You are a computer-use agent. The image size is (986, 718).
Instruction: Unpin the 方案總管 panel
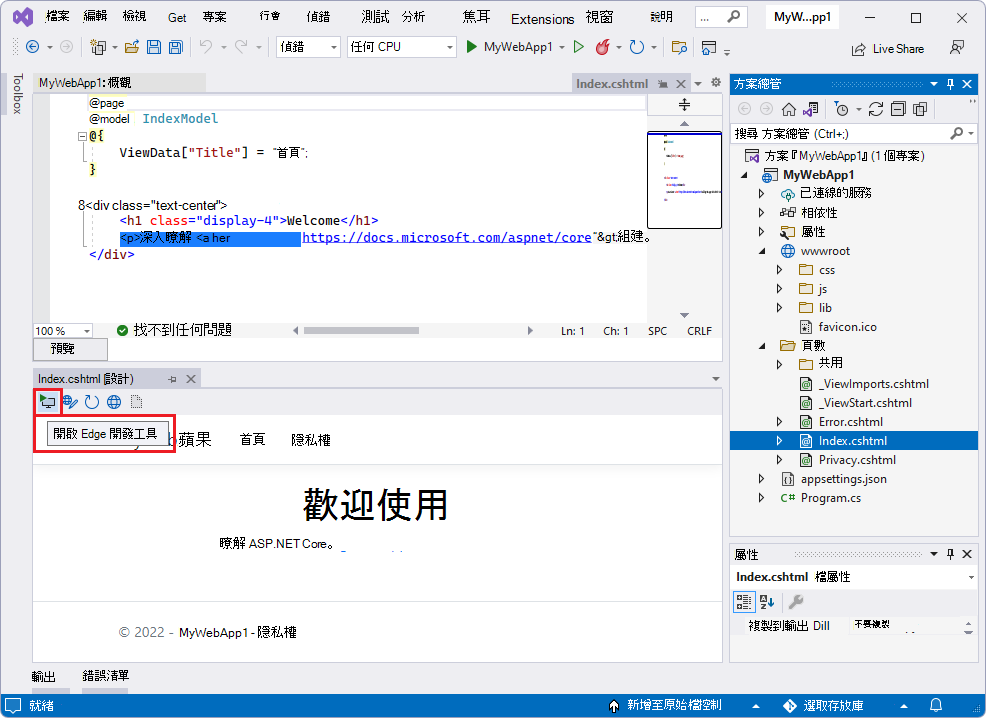[x=950, y=84]
